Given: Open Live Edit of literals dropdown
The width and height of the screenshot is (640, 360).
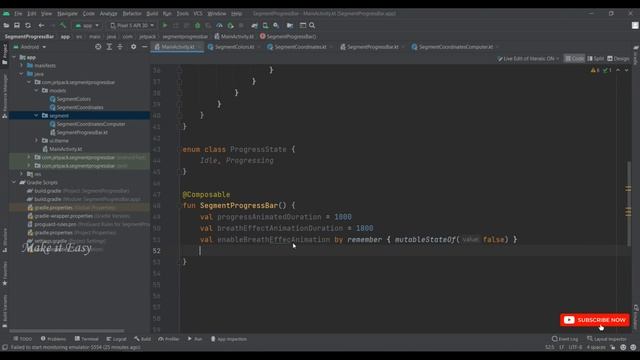Looking at the screenshot, I should (528, 59).
